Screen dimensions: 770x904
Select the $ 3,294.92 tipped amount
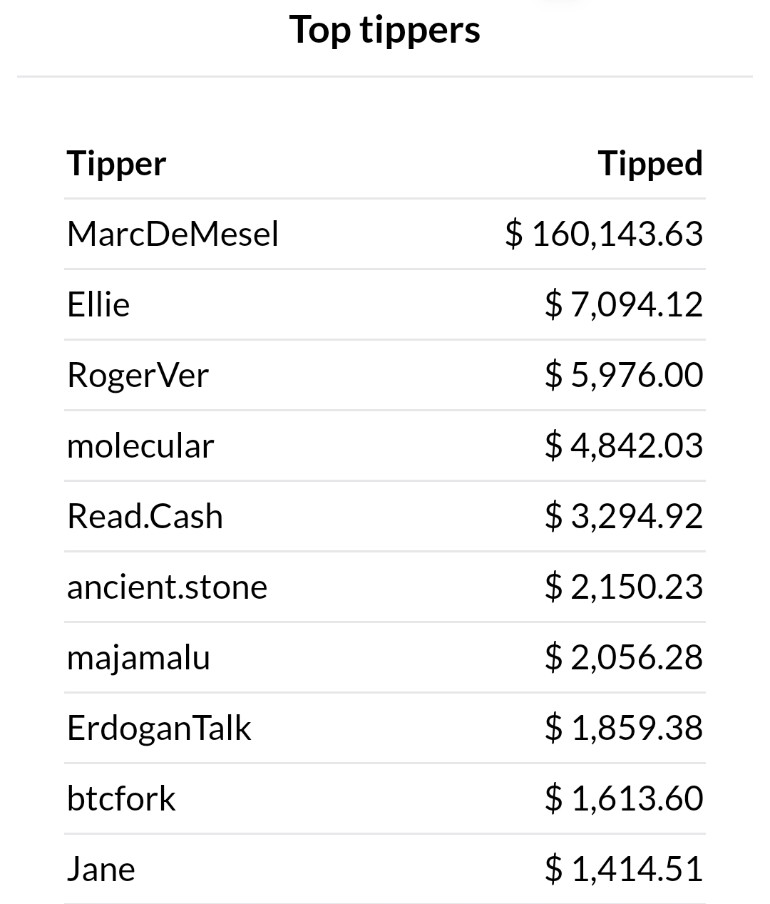[624, 516]
